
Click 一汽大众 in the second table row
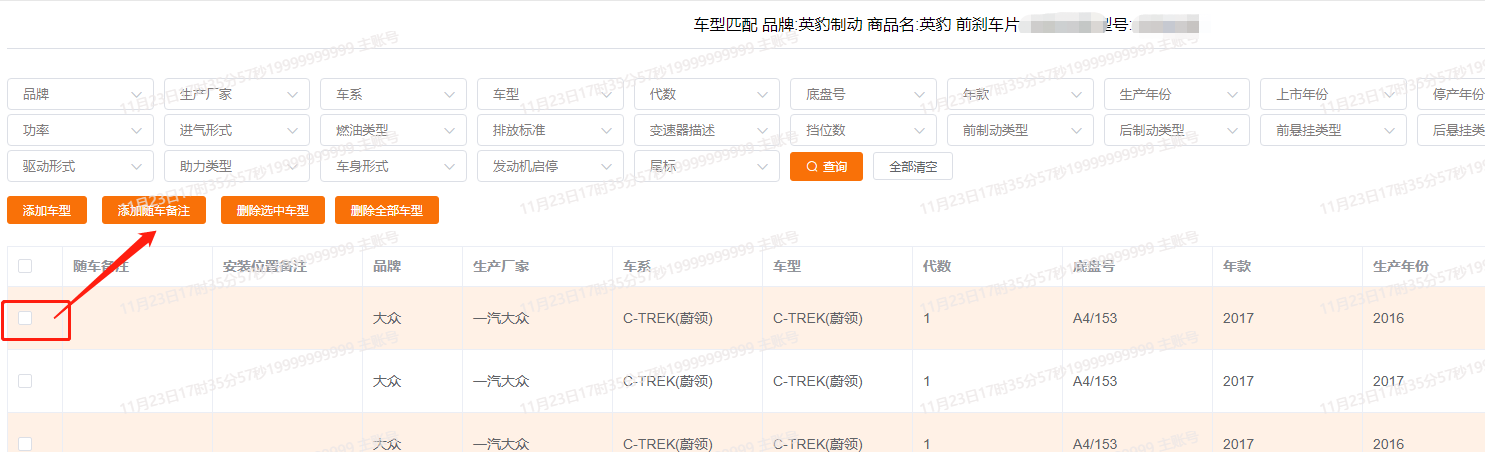pos(501,381)
